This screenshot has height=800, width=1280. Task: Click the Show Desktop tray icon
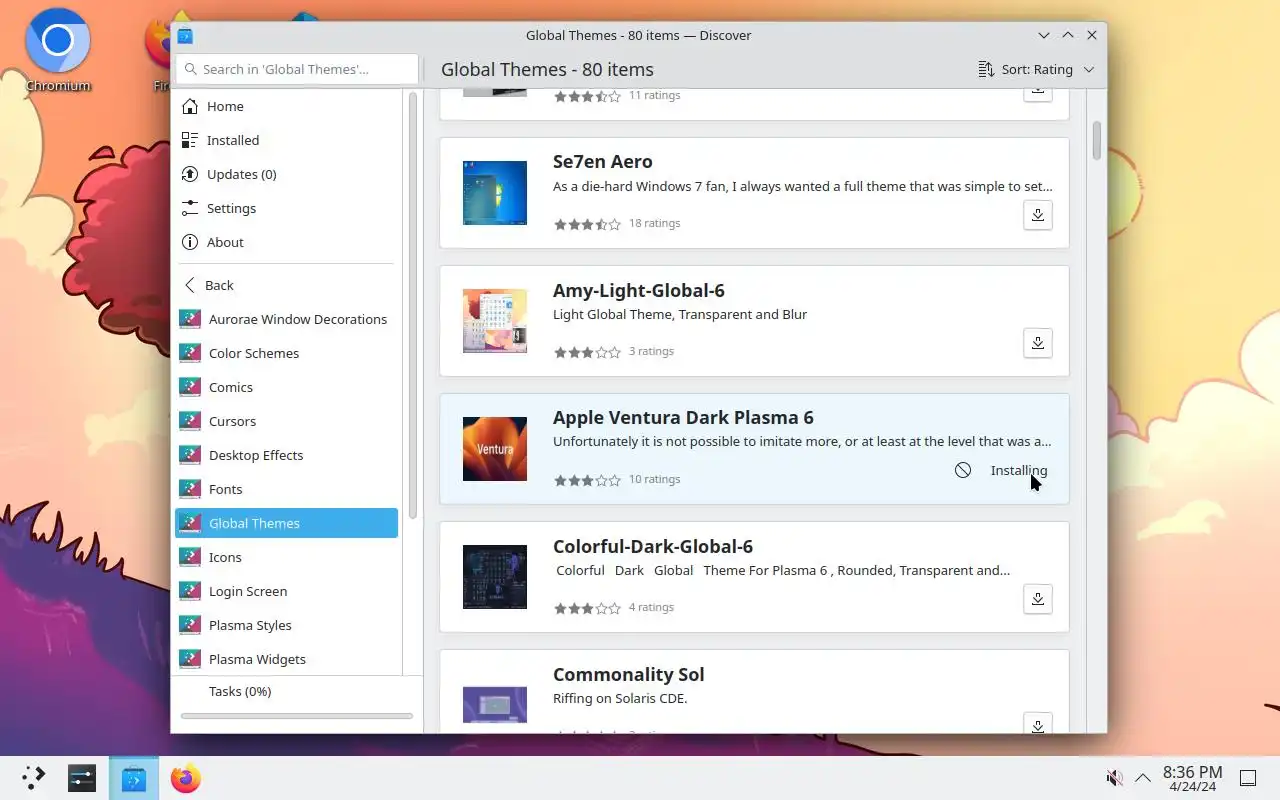[x=1248, y=778]
